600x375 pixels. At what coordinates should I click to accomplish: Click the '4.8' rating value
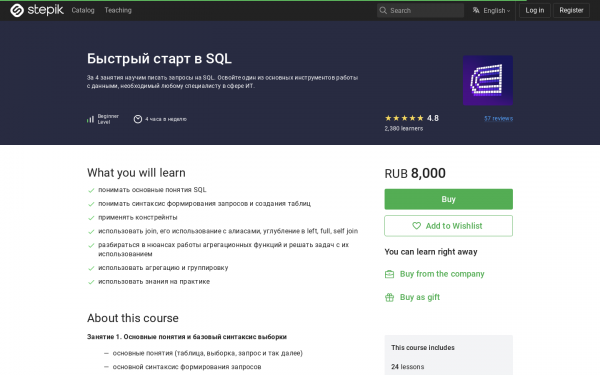click(433, 118)
